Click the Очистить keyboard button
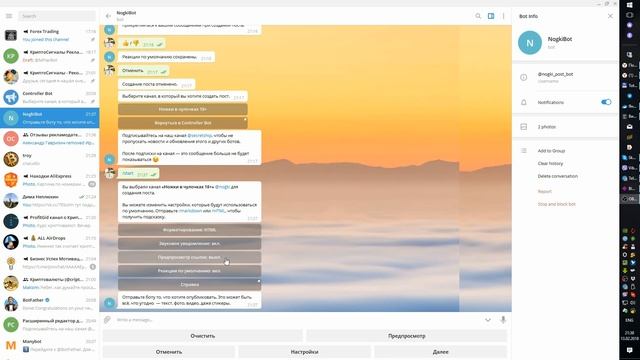The image size is (640, 360). tap(202, 336)
